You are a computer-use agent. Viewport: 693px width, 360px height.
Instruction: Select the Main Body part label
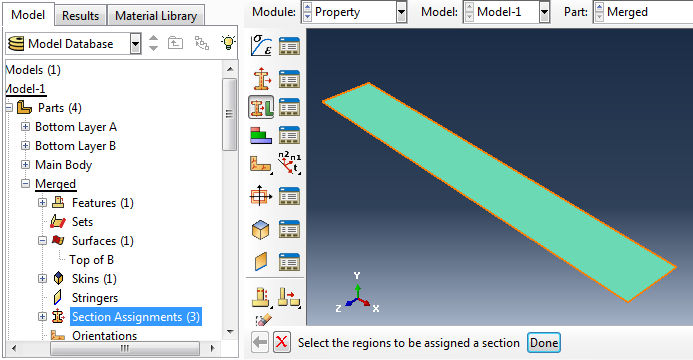(64, 165)
